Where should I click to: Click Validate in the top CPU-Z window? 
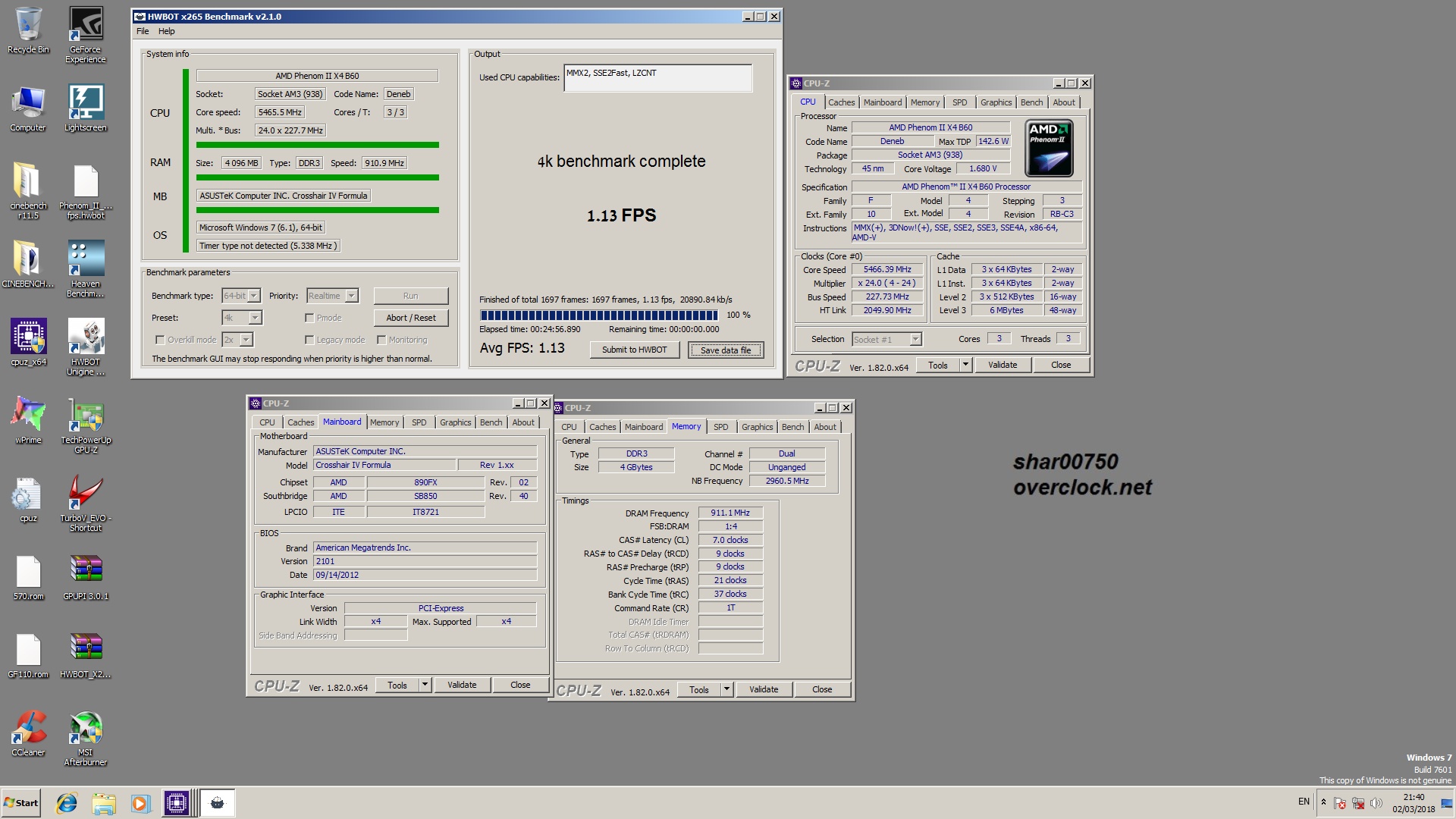coord(1003,365)
